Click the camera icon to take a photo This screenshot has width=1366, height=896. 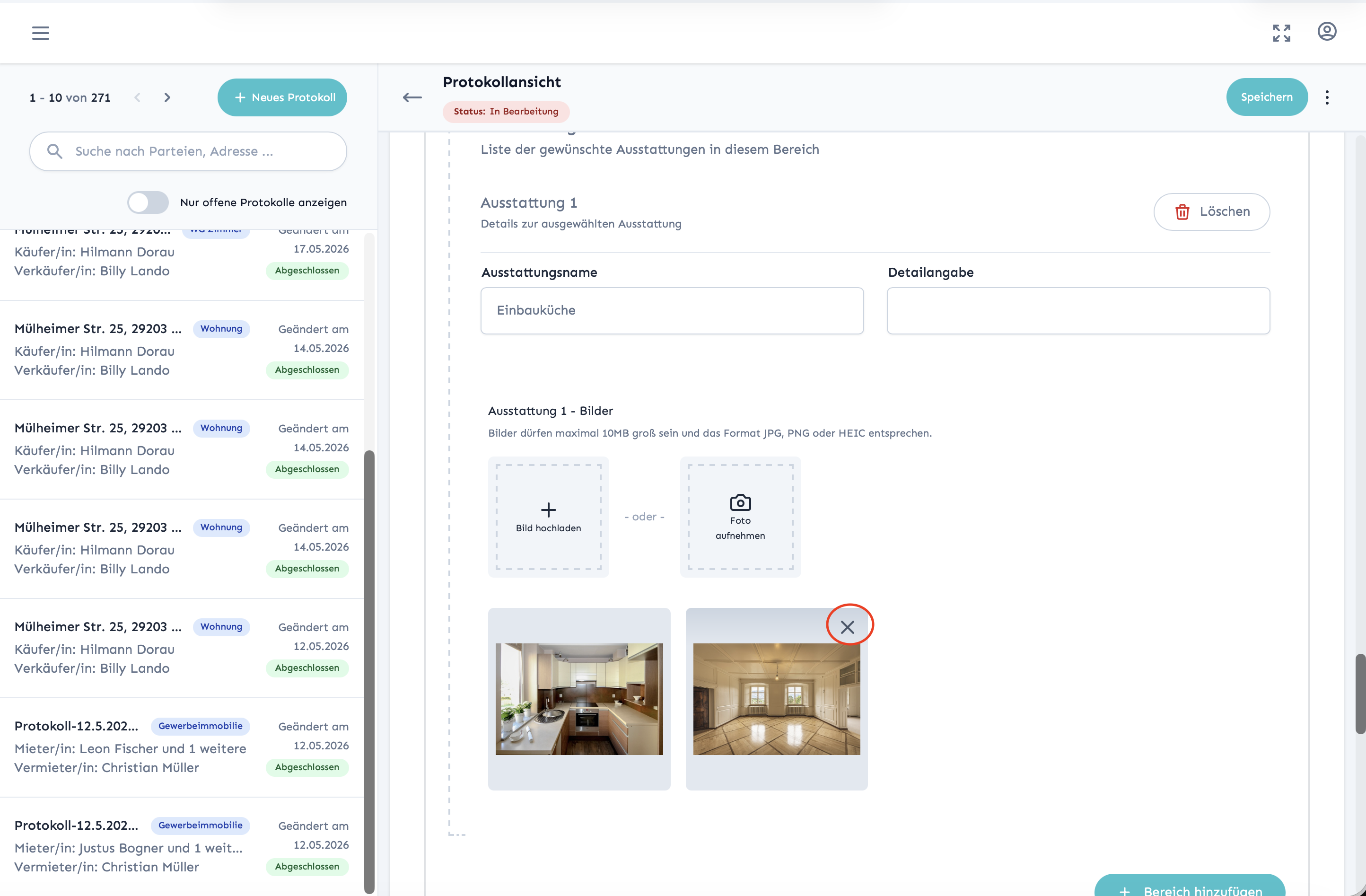(x=740, y=502)
